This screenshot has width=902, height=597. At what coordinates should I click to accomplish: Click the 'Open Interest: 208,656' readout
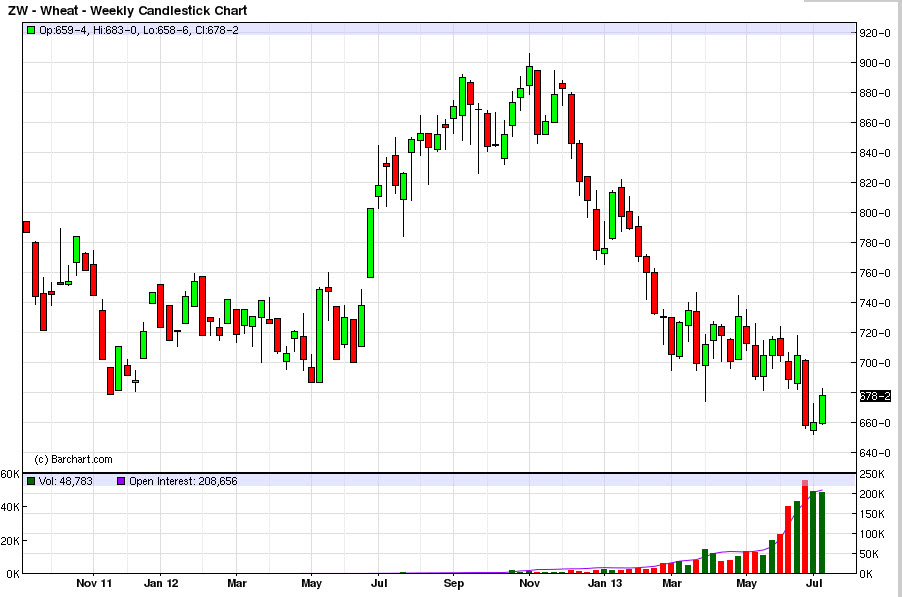pyautogui.click(x=183, y=481)
